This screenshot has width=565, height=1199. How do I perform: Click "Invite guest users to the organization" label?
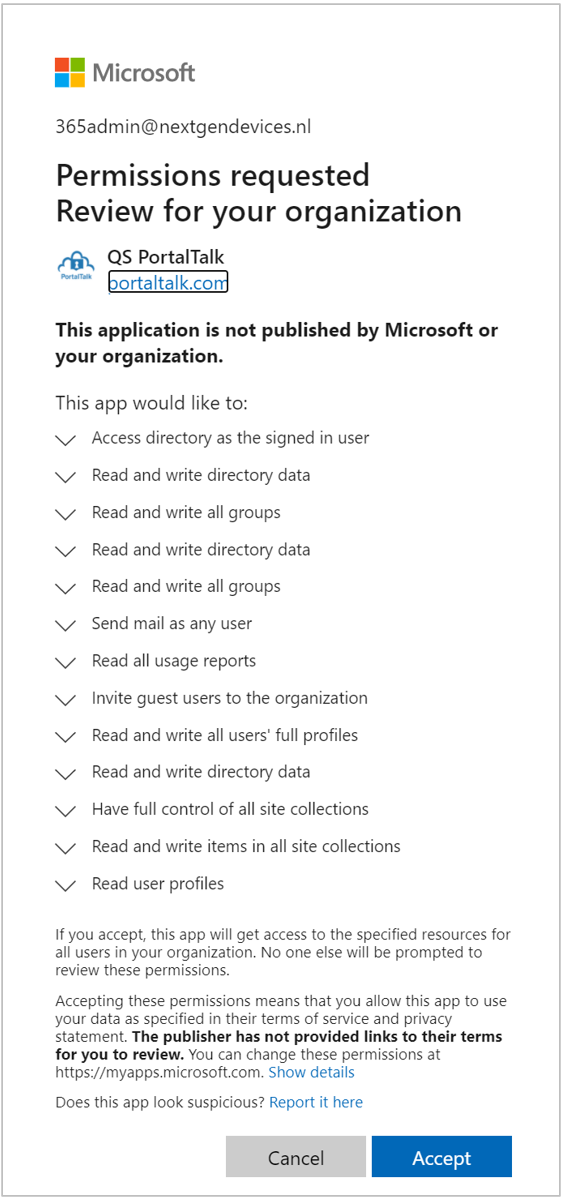(229, 698)
